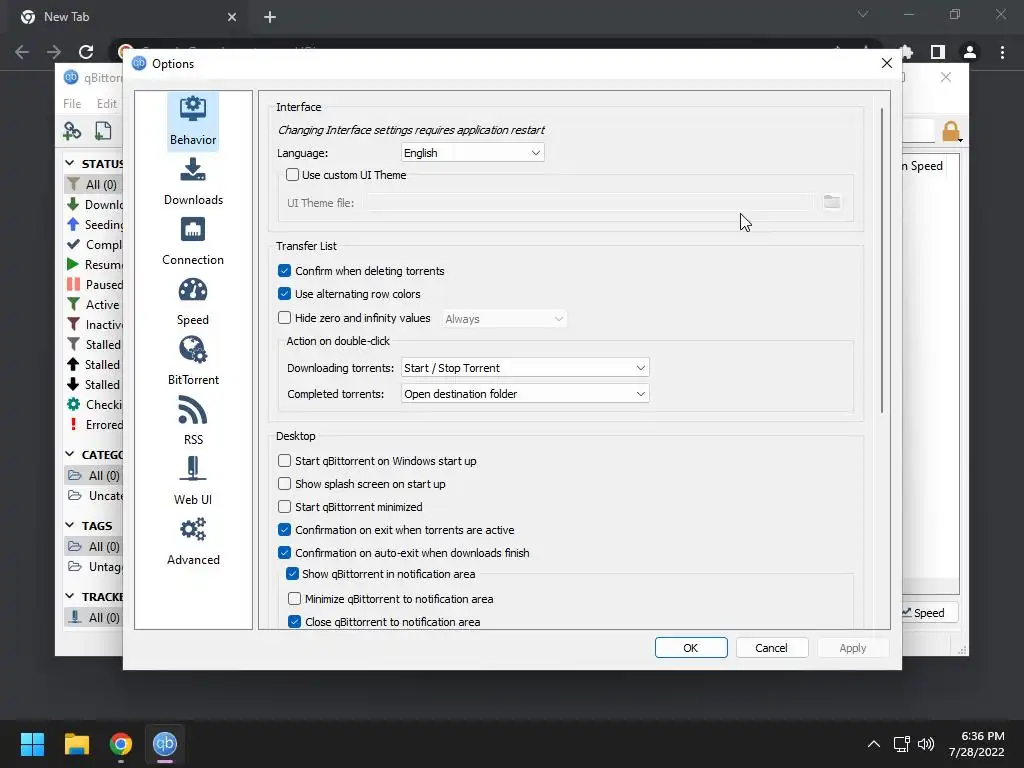The width and height of the screenshot is (1024, 768).
Task: Open the Language dropdown
Action: click(472, 153)
